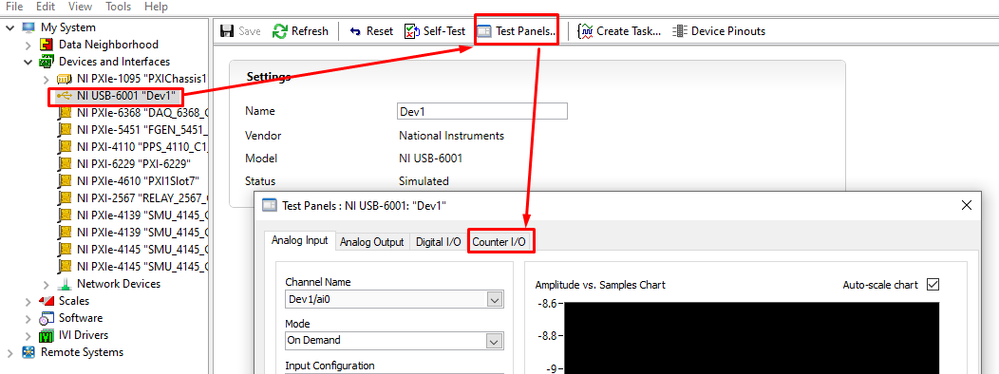
Task: Click the Devices and Interfaces icon
Action: click(x=46, y=62)
